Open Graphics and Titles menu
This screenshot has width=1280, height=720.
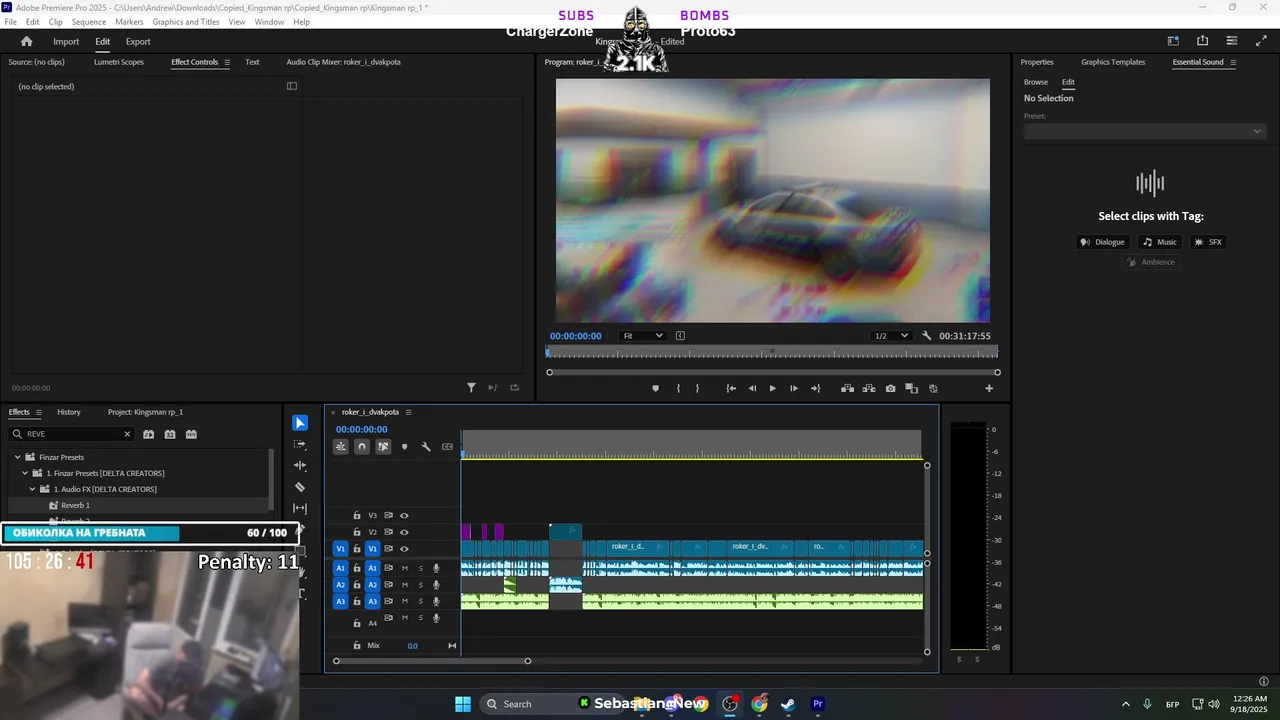click(x=186, y=22)
